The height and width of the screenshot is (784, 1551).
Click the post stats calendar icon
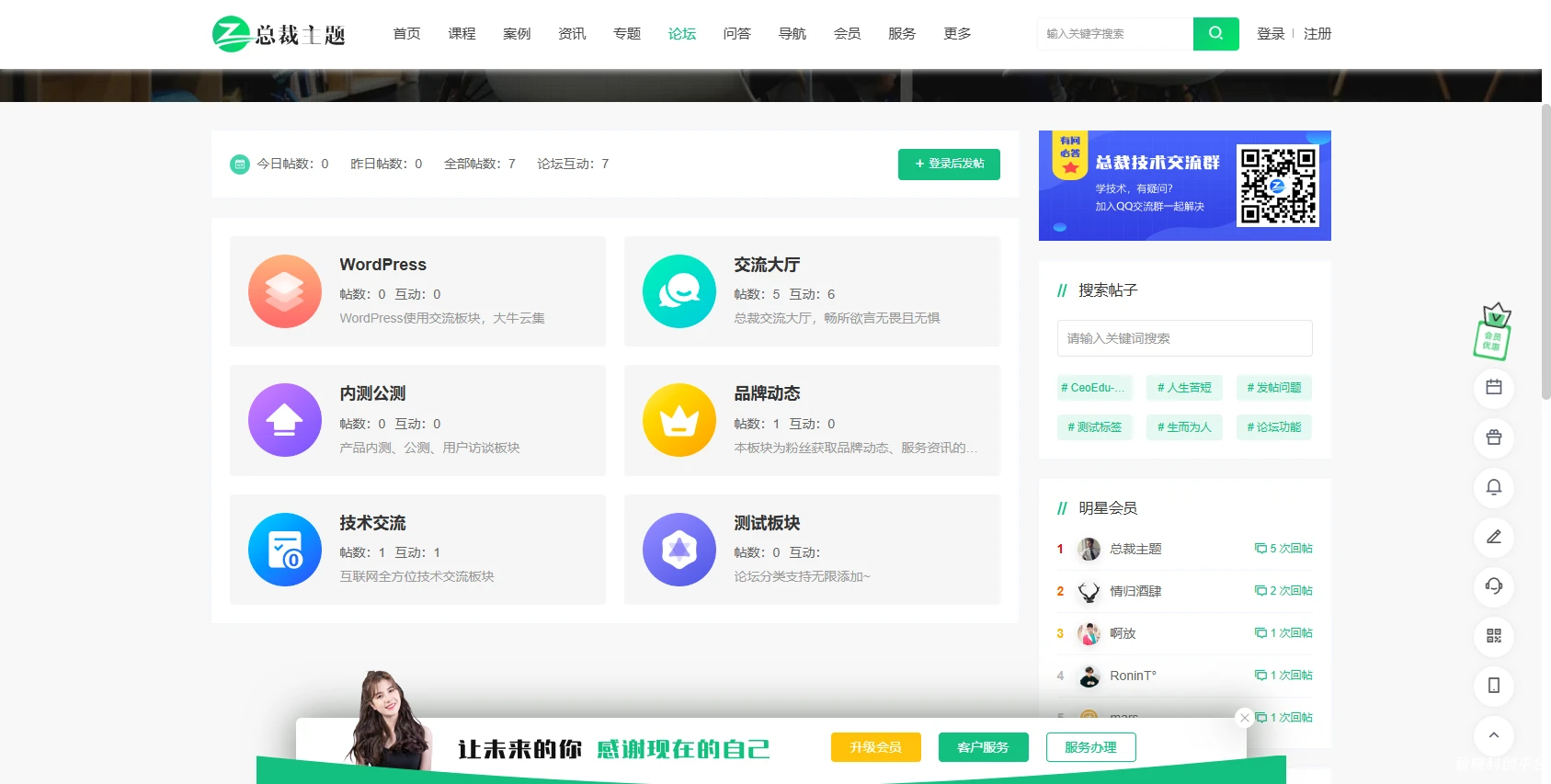pyautogui.click(x=240, y=165)
